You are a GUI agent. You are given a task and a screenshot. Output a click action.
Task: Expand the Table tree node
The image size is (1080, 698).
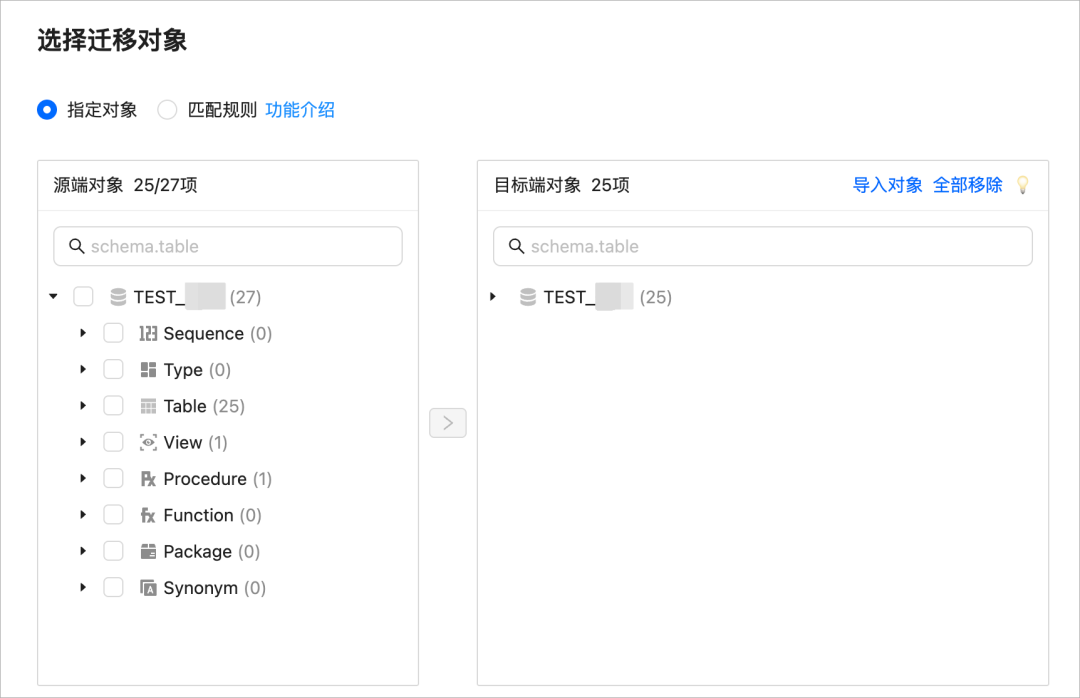pyautogui.click(x=83, y=405)
